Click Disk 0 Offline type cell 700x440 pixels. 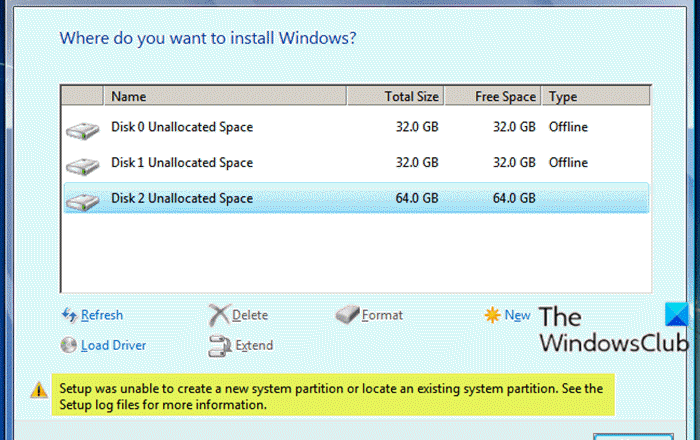coord(568,127)
